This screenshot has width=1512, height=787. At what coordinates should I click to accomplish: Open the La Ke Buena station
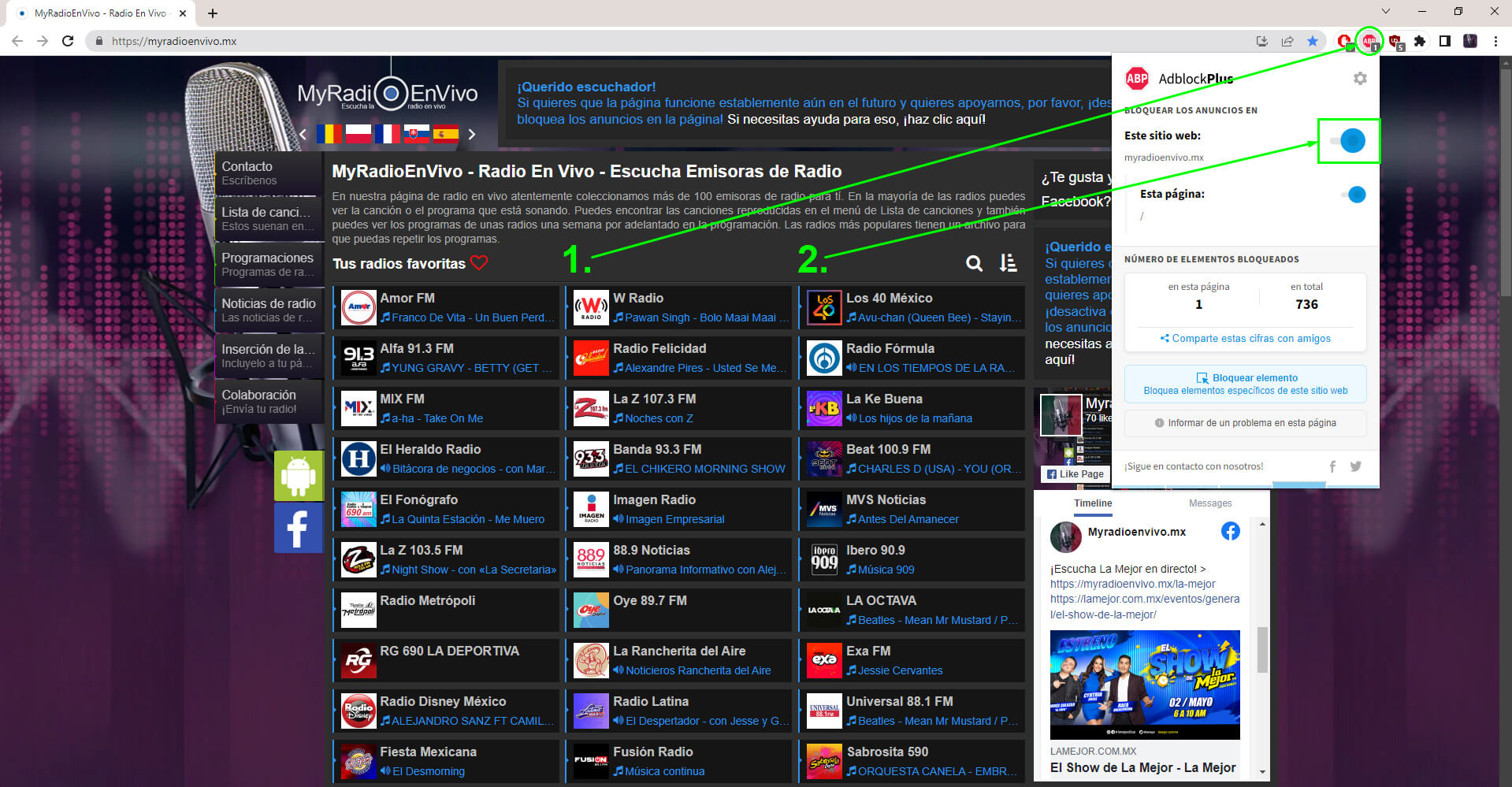click(x=912, y=408)
